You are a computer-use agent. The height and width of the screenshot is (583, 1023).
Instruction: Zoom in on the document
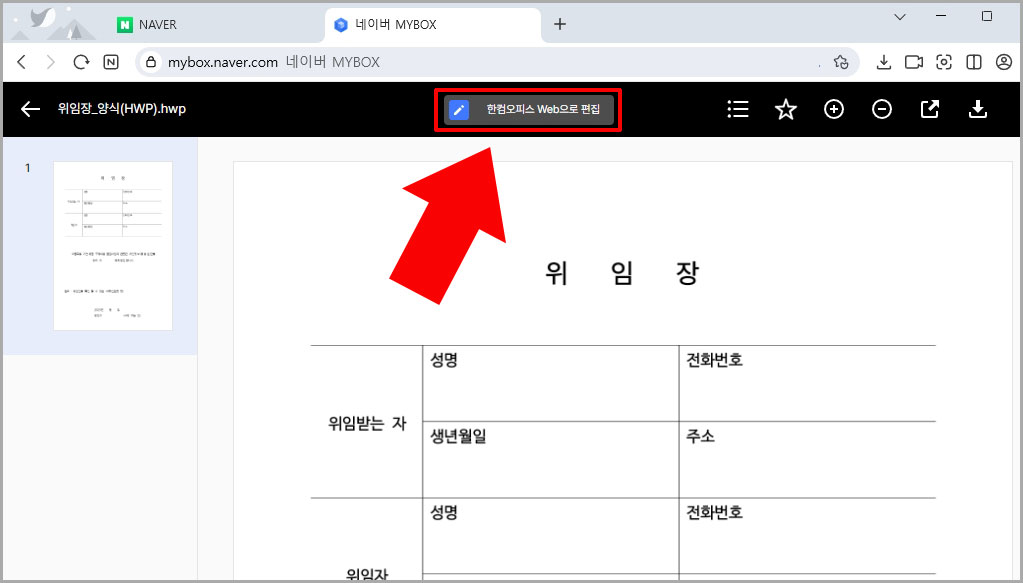(834, 109)
